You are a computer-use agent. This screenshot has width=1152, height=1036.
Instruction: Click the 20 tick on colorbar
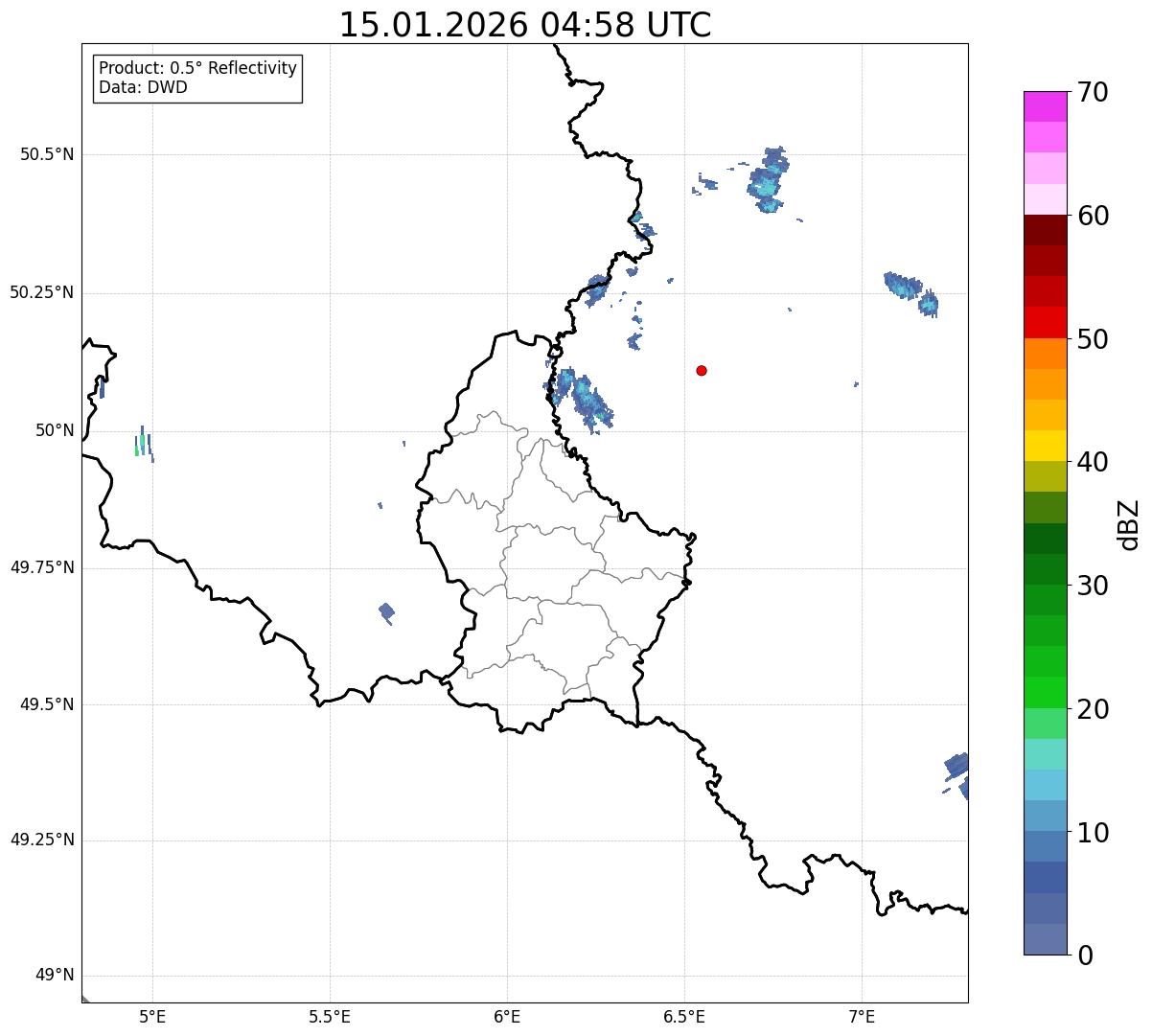pos(1093,709)
